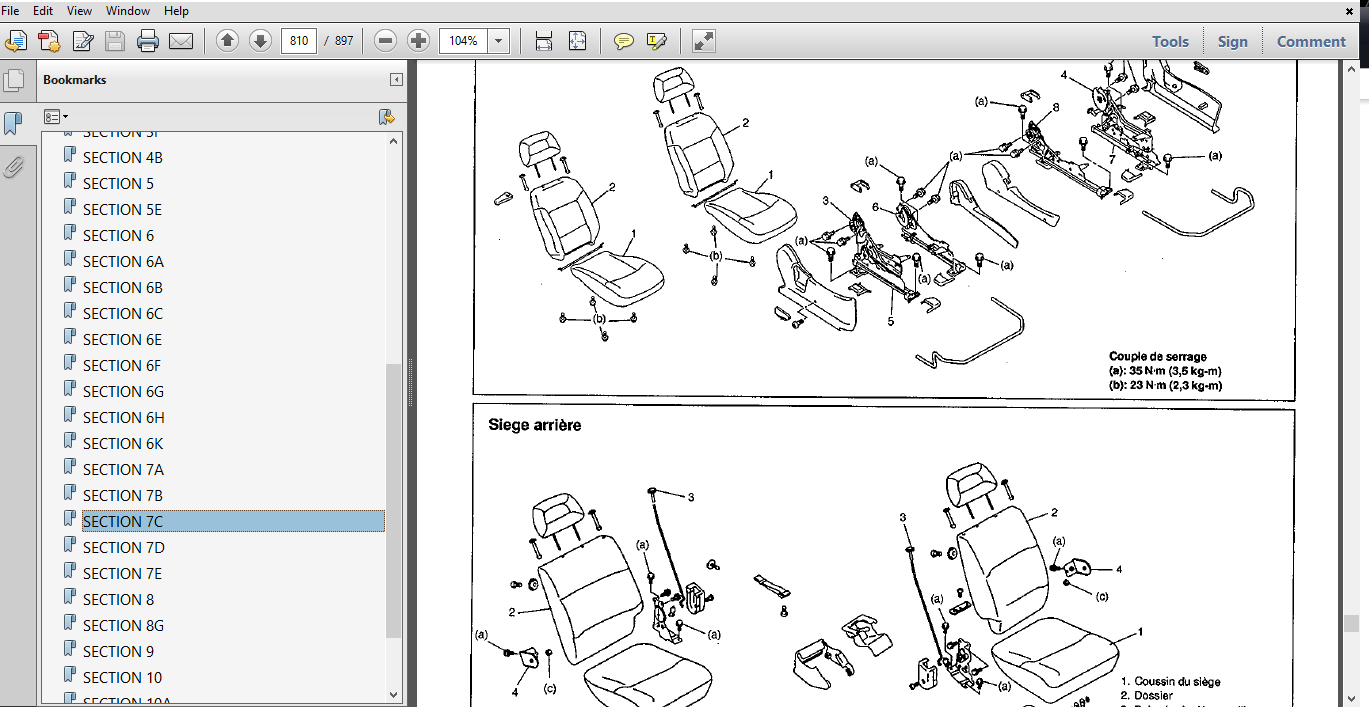Click the Fit Width toolbar icon

pyautogui.click(x=544, y=41)
